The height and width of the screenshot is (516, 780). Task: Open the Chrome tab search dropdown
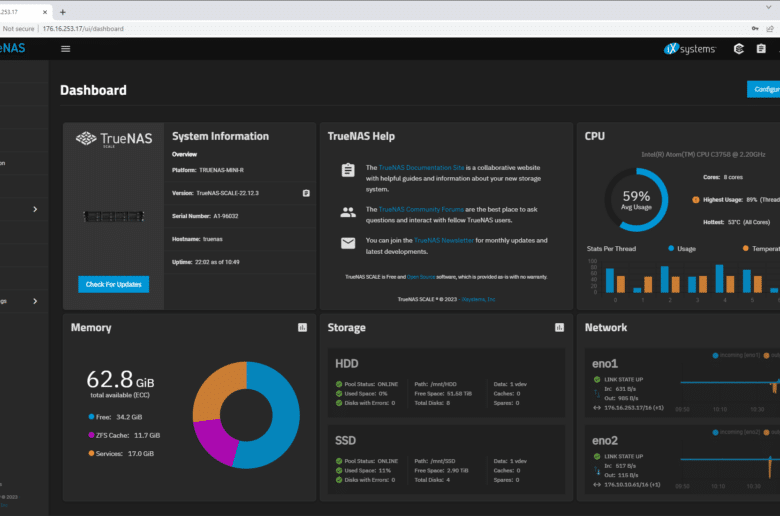(769, 7)
